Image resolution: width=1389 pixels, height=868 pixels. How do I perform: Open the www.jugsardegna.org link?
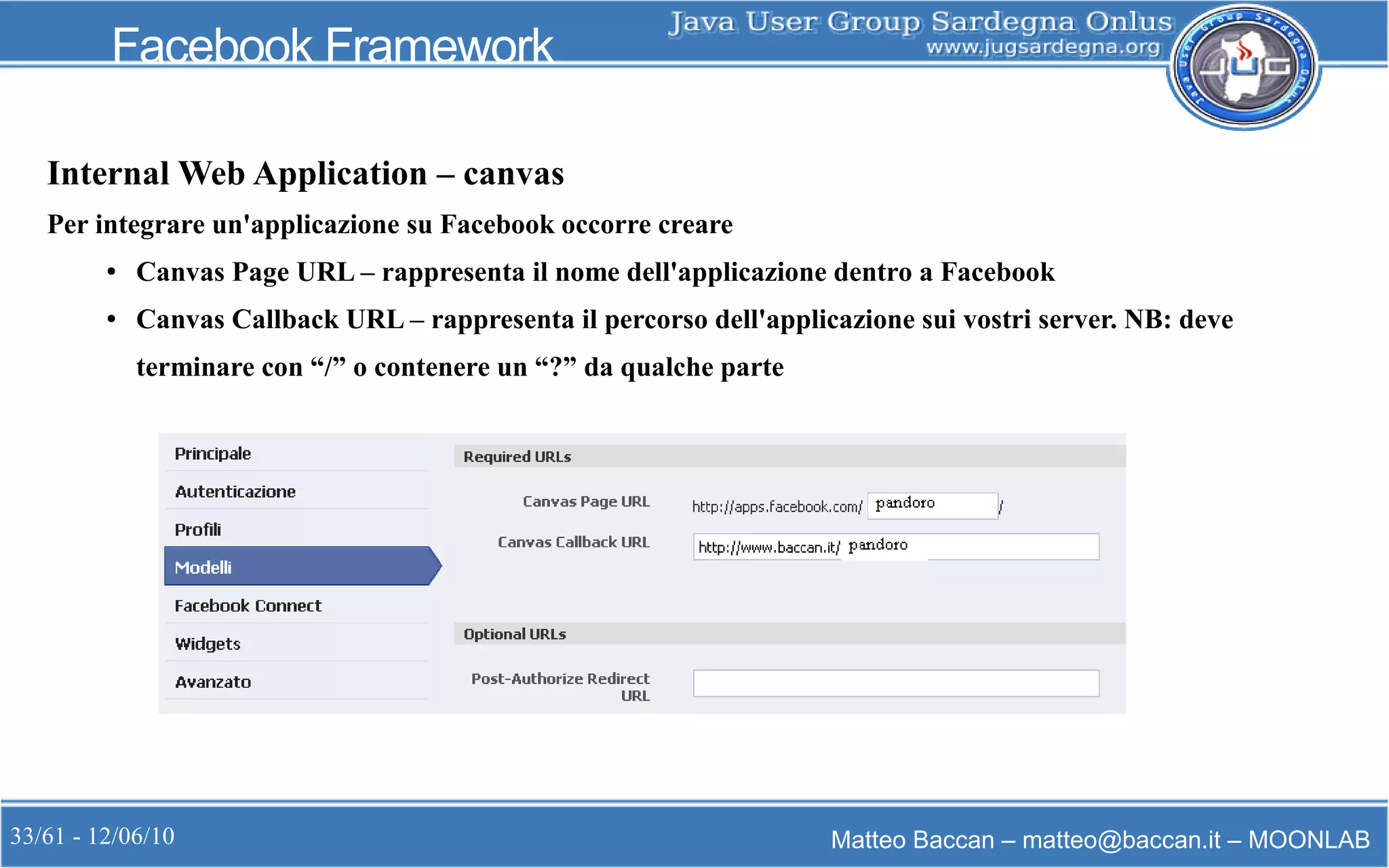point(1044,47)
